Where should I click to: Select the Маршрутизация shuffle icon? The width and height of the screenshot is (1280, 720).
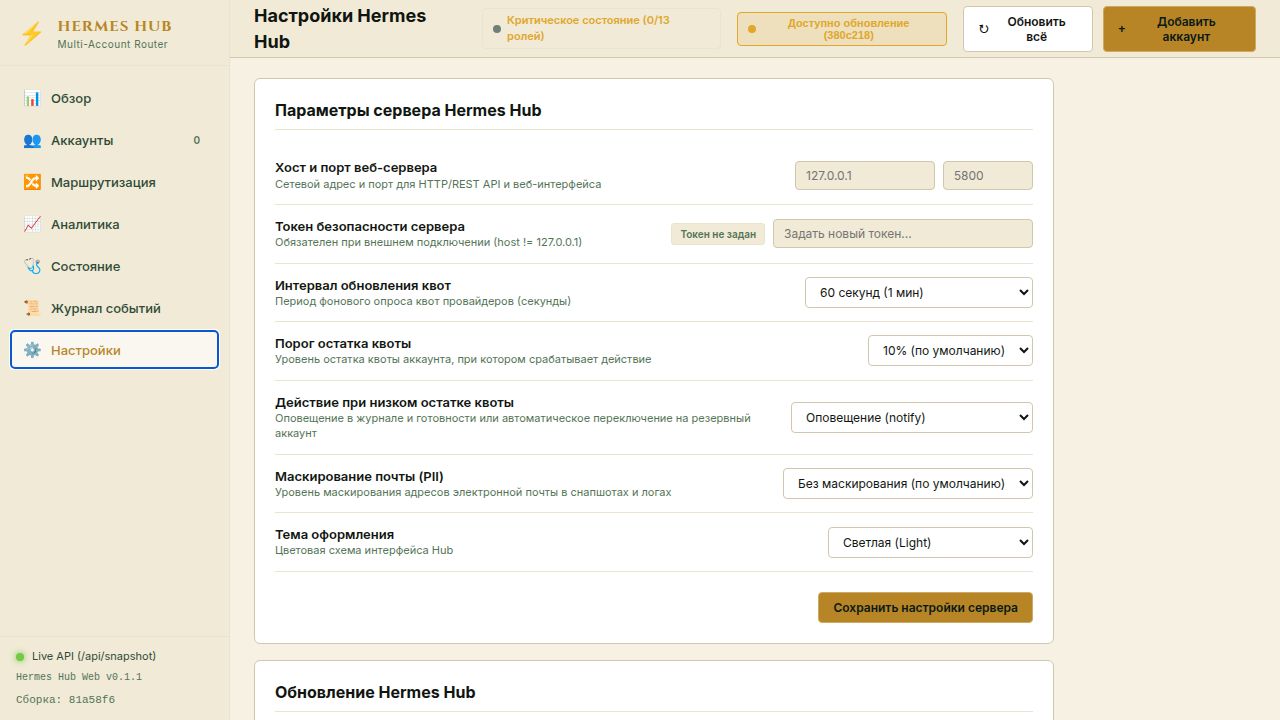[x=32, y=182]
